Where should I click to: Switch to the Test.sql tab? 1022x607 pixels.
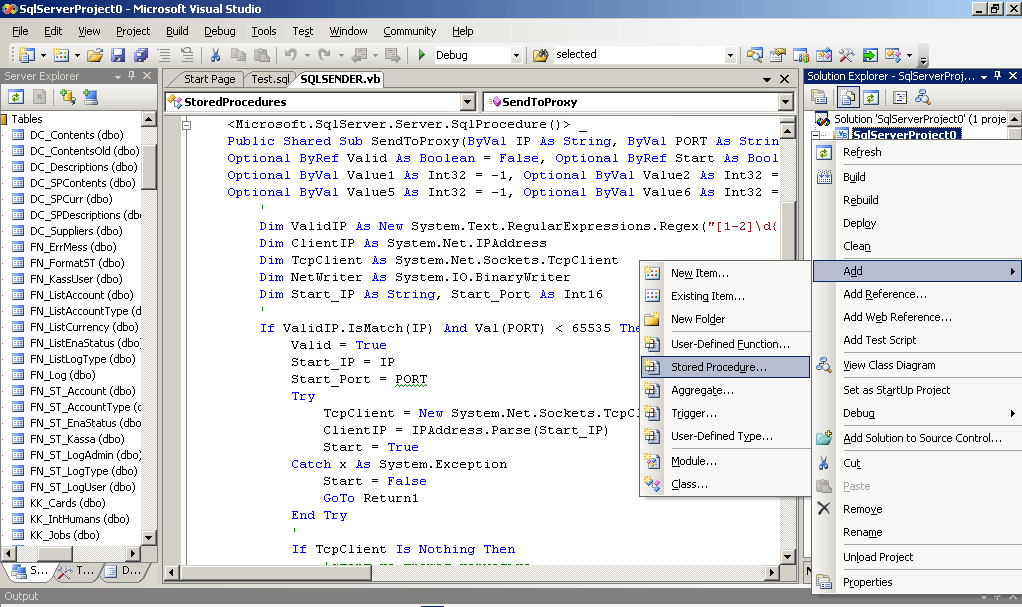pyautogui.click(x=270, y=79)
